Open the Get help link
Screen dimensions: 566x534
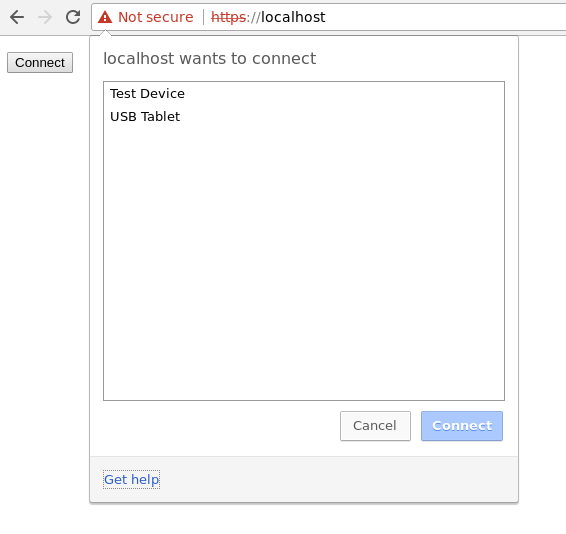(131, 479)
